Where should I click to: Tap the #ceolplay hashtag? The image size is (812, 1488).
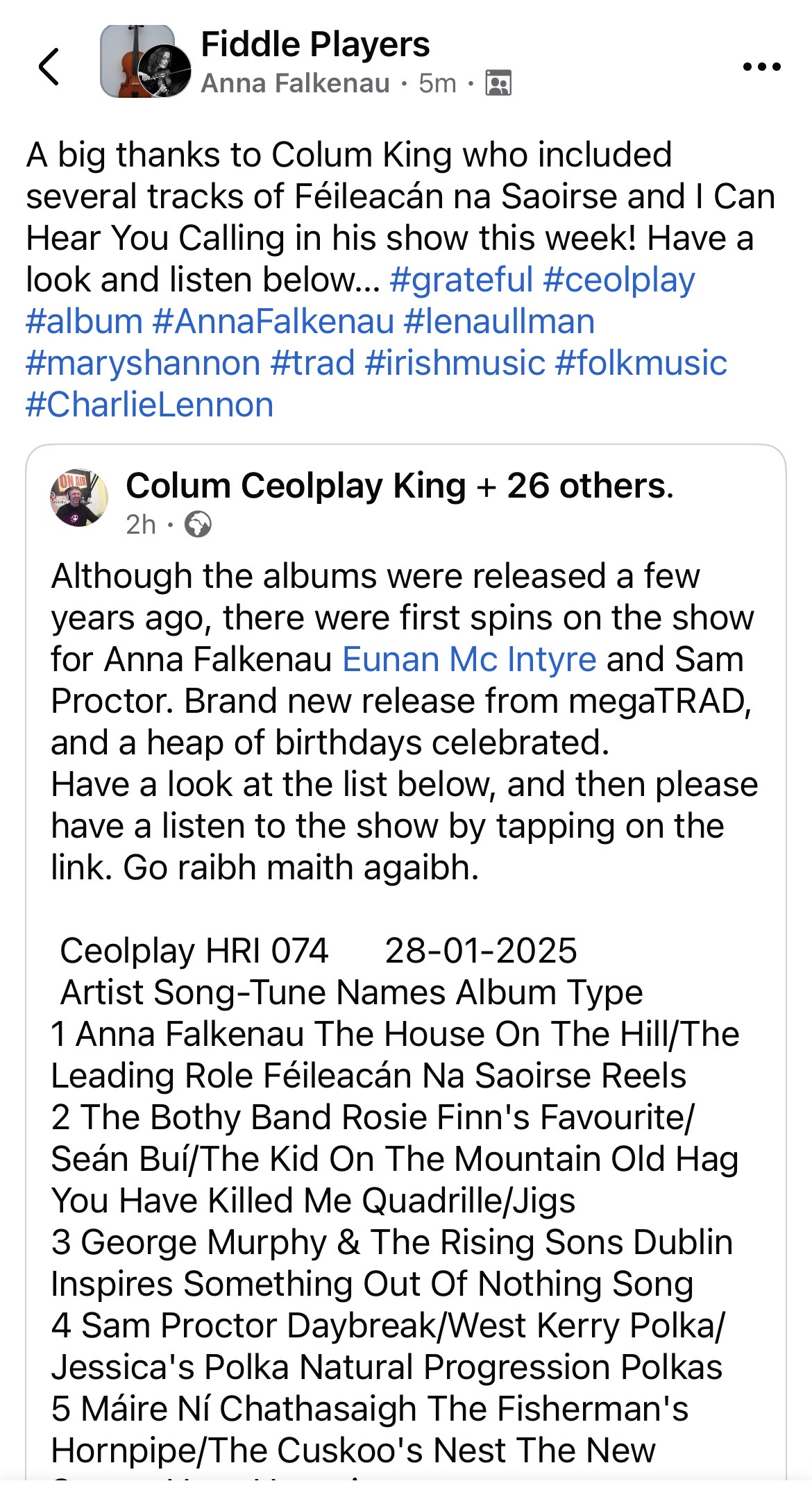619,280
